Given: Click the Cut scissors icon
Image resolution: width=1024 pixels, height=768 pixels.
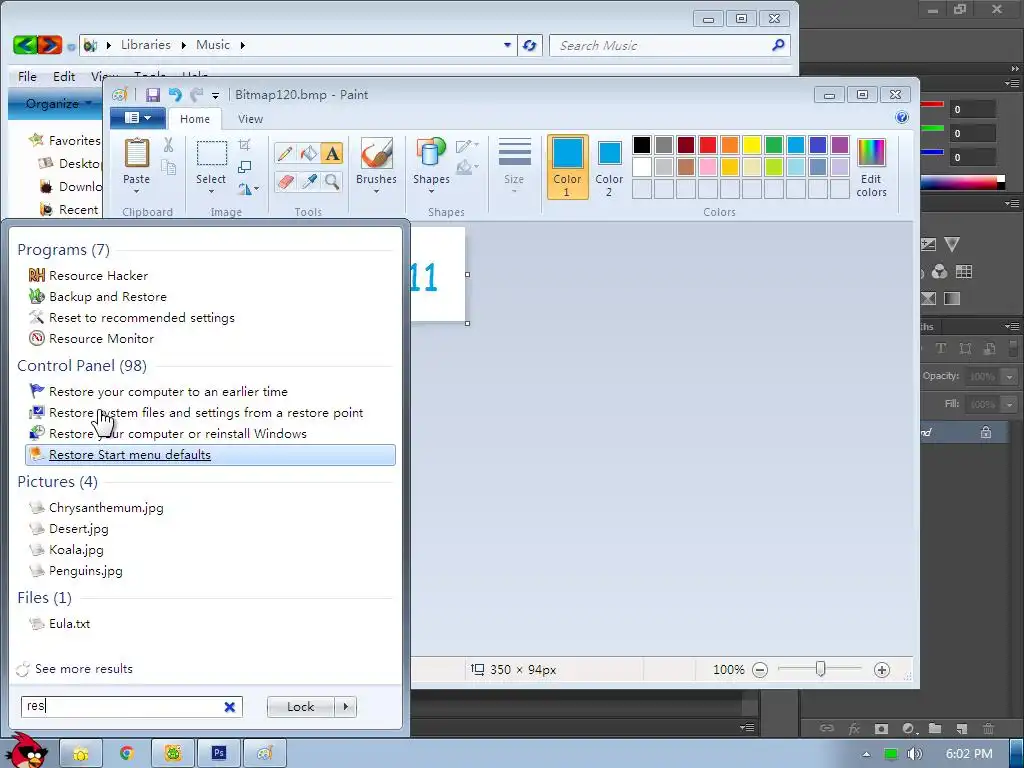Looking at the screenshot, I should pos(168,145).
